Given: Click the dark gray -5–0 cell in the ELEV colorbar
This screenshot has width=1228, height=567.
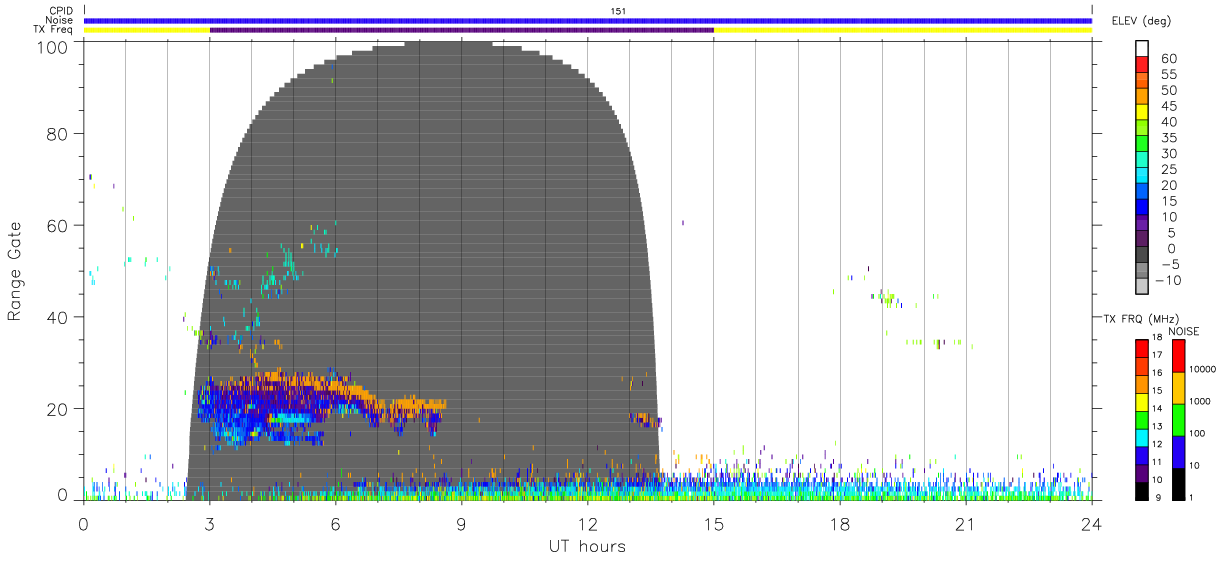Looking at the screenshot, I should (x=1142, y=256).
